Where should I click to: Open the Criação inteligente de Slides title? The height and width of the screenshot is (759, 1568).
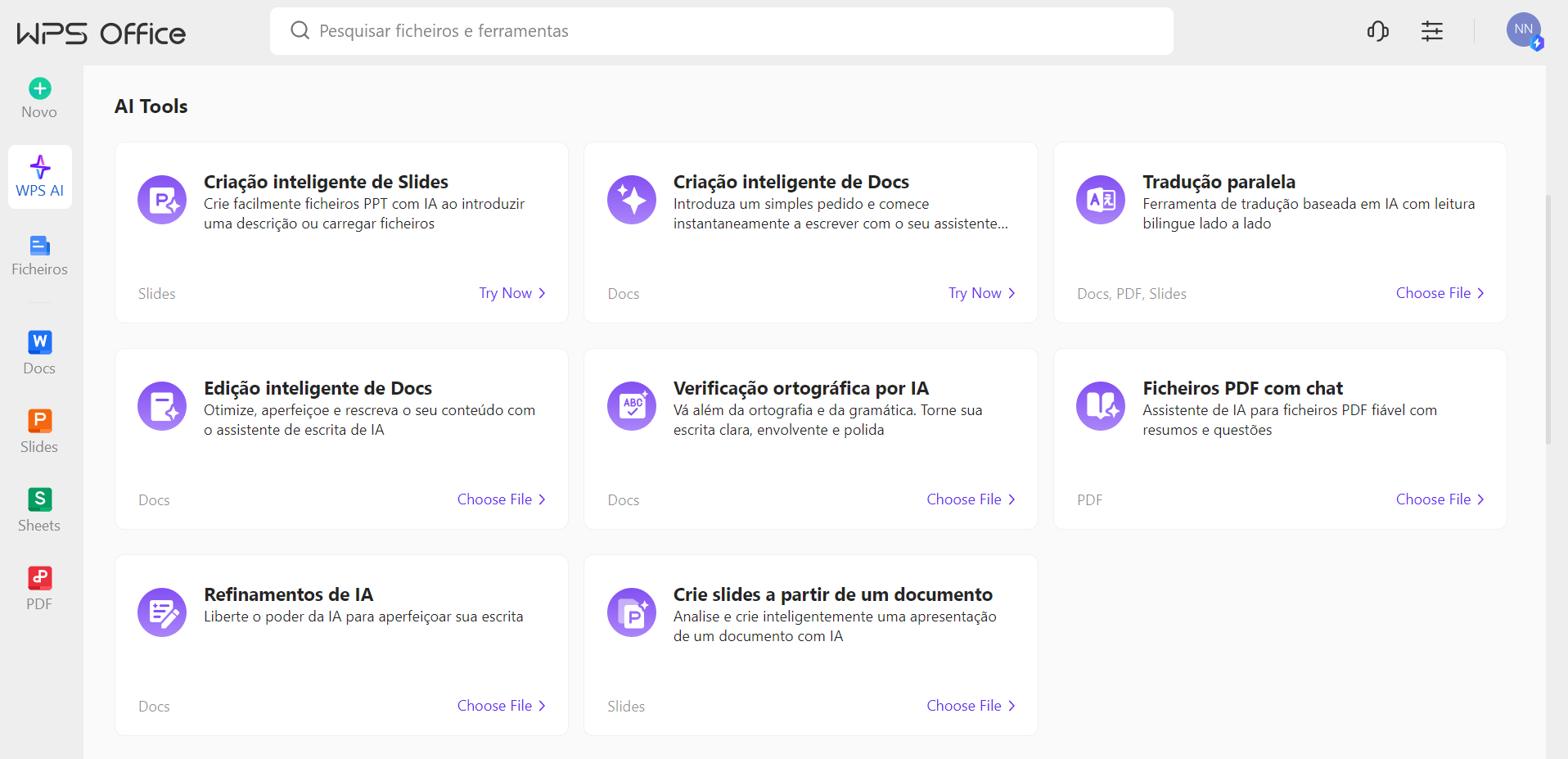tap(326, 182)
